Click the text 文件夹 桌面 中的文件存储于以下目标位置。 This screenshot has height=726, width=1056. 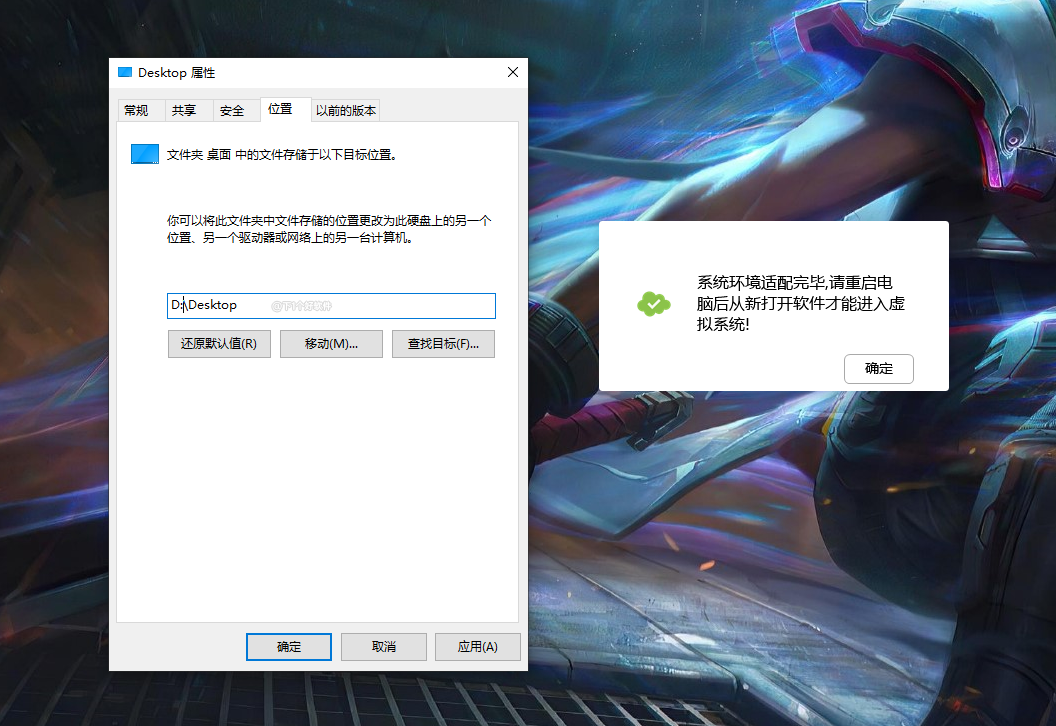coord(282,155)
